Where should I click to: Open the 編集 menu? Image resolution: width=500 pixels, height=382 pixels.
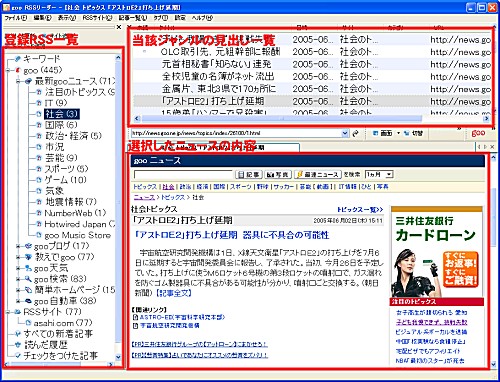click(42, 18)
